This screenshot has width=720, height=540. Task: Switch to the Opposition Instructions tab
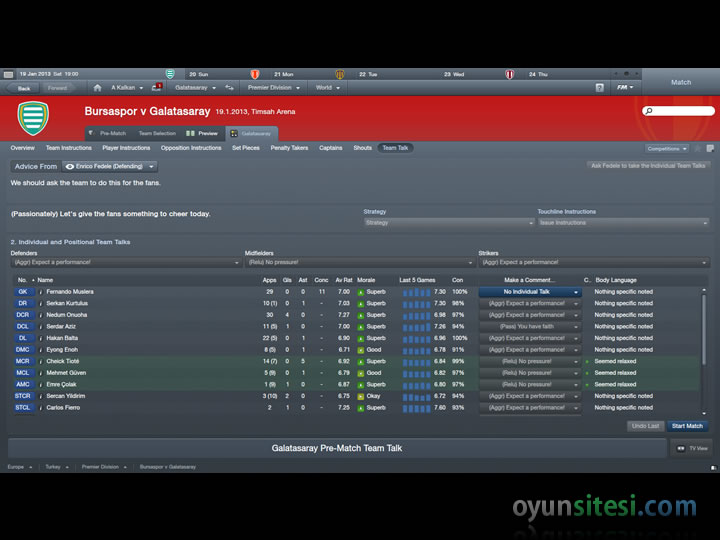point(191,148)
